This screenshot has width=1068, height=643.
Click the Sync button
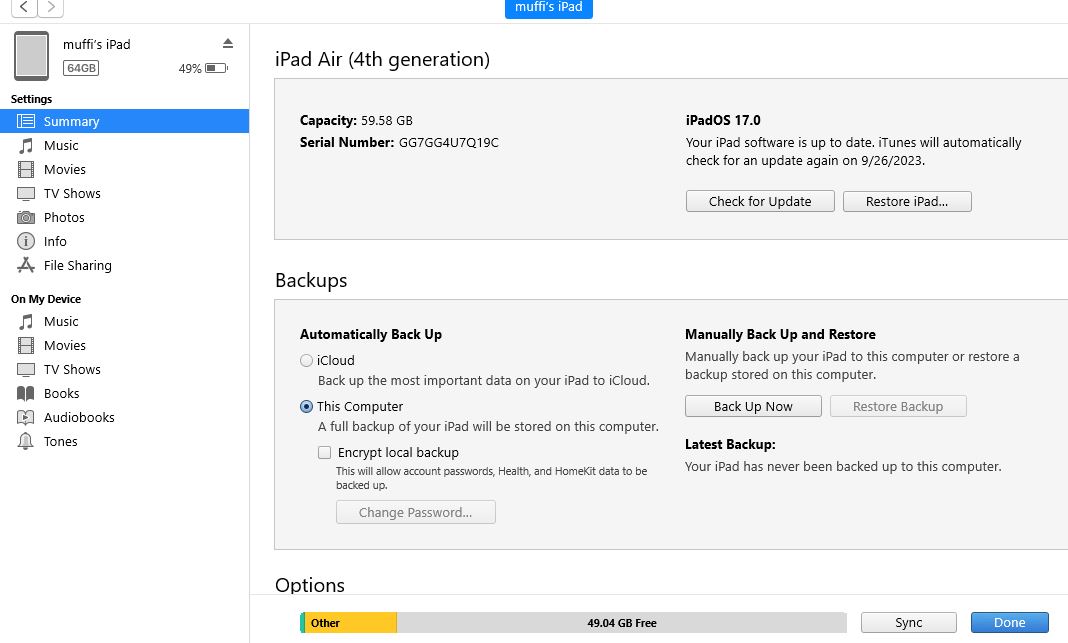coord(909,623)
